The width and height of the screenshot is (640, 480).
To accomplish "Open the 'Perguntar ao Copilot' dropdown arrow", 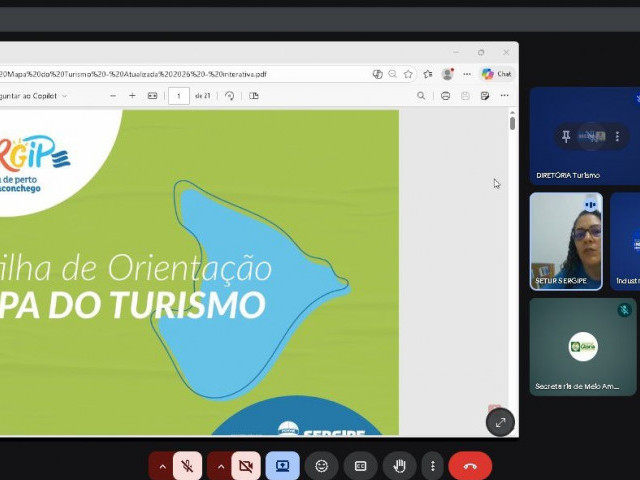I will [65, 96].
